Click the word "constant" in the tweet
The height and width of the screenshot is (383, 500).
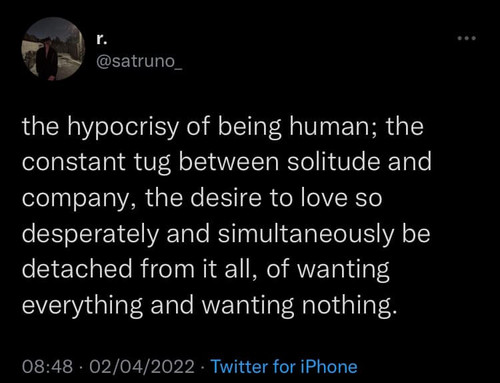(74, 162)
